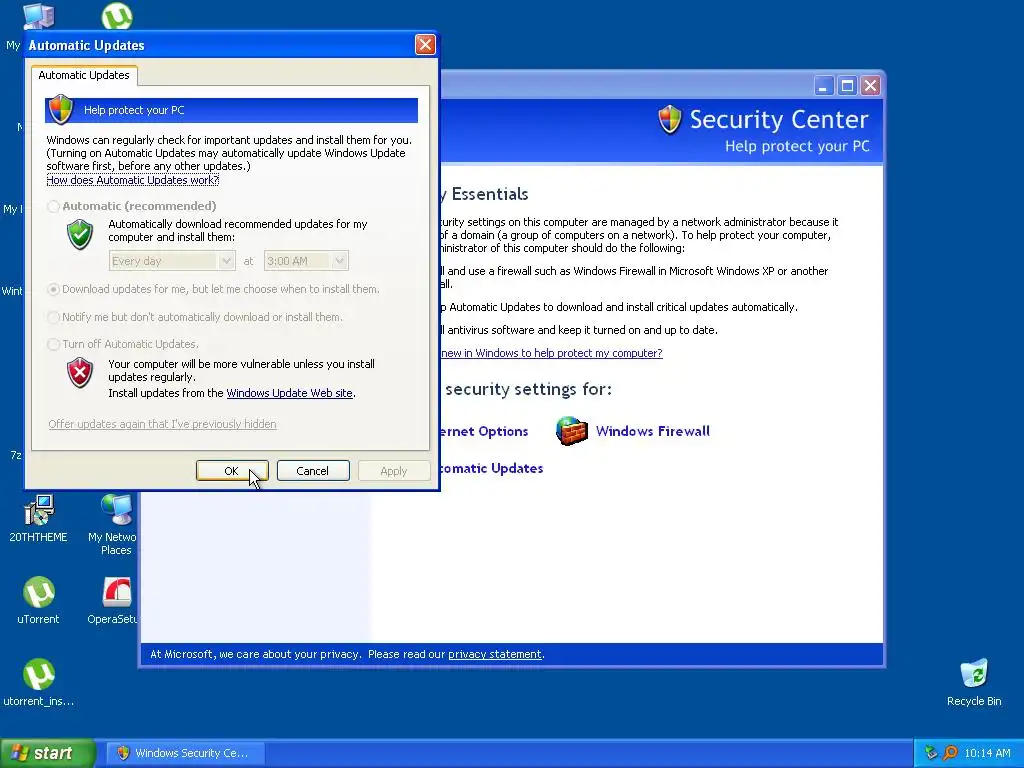The image size is (1024, 768).
Task: Open the Internet Options link in Security Center
Action: (485, 431)
